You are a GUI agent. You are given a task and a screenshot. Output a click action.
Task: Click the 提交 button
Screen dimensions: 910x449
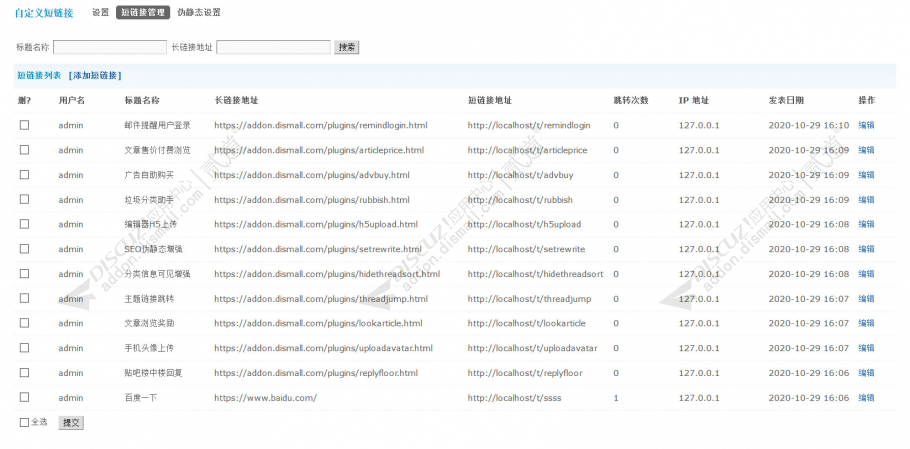[71, 423]
